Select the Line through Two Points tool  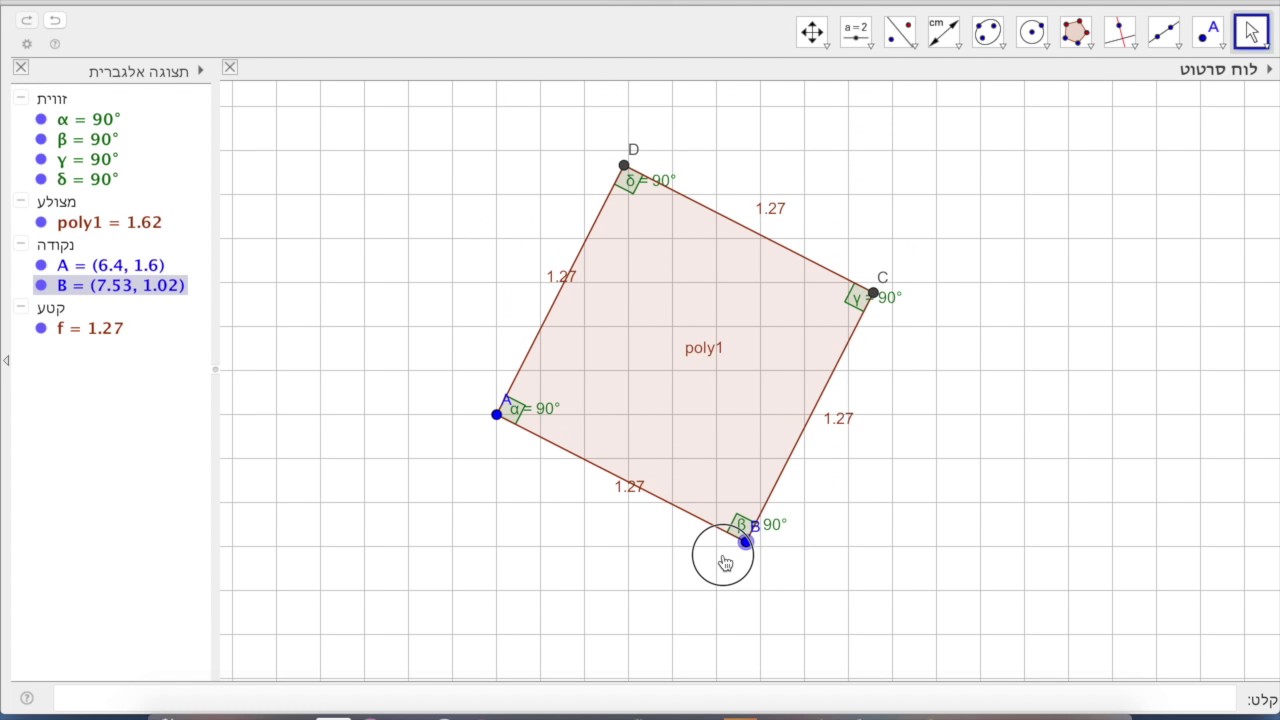pos(1164,32)
